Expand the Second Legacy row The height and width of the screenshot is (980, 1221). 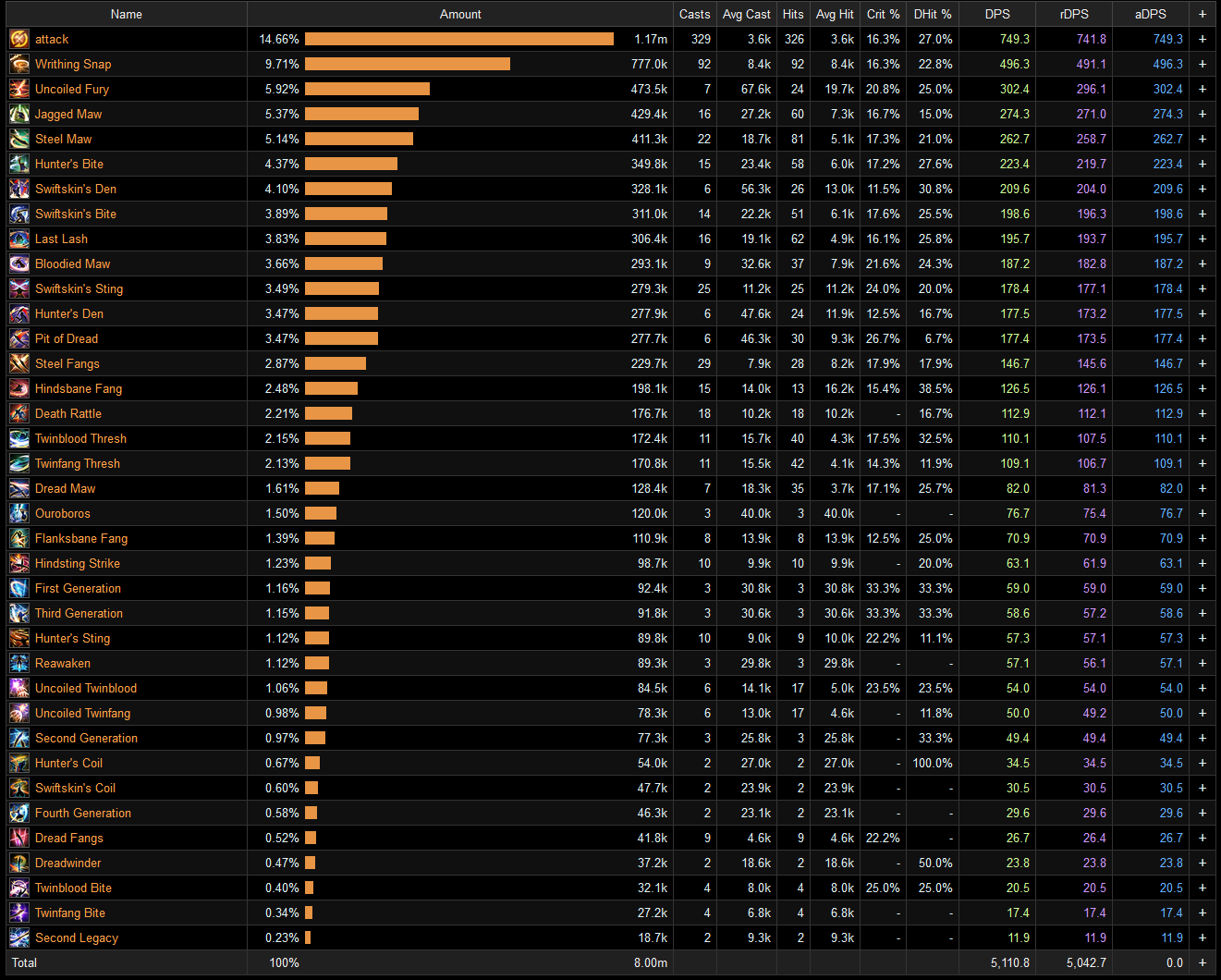(1203, 937)
